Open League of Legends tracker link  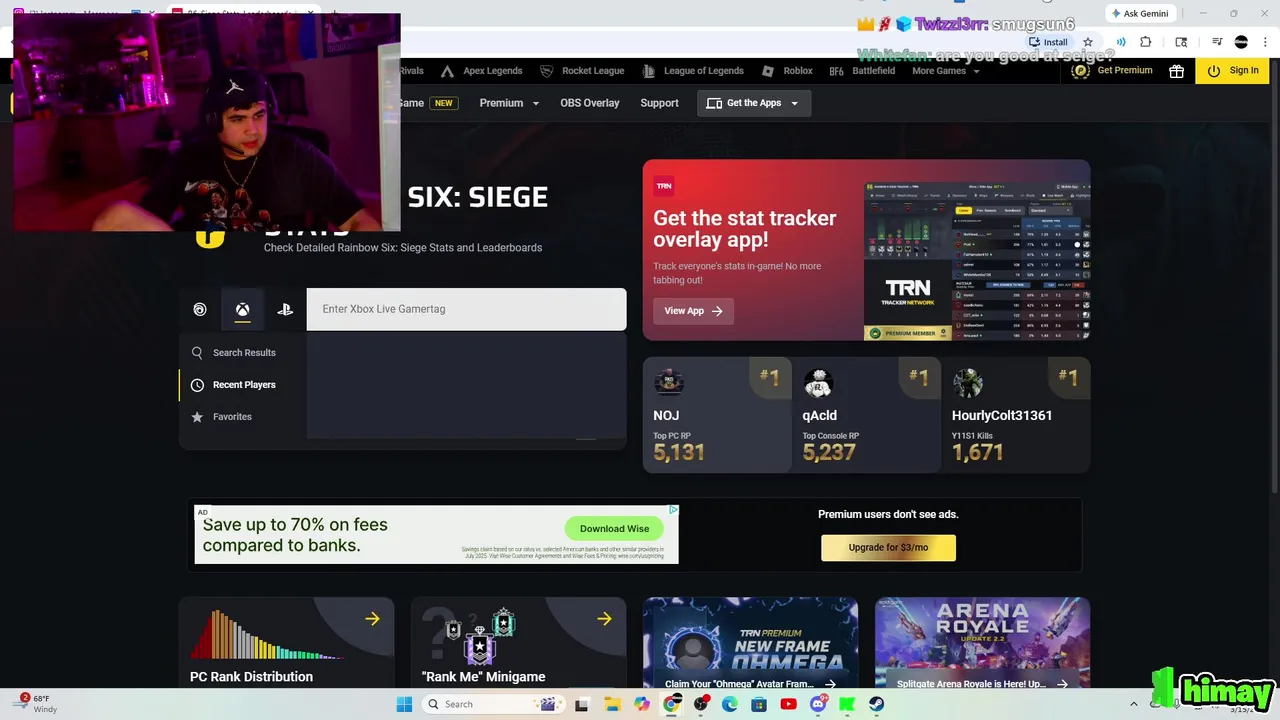pos(693,71)
